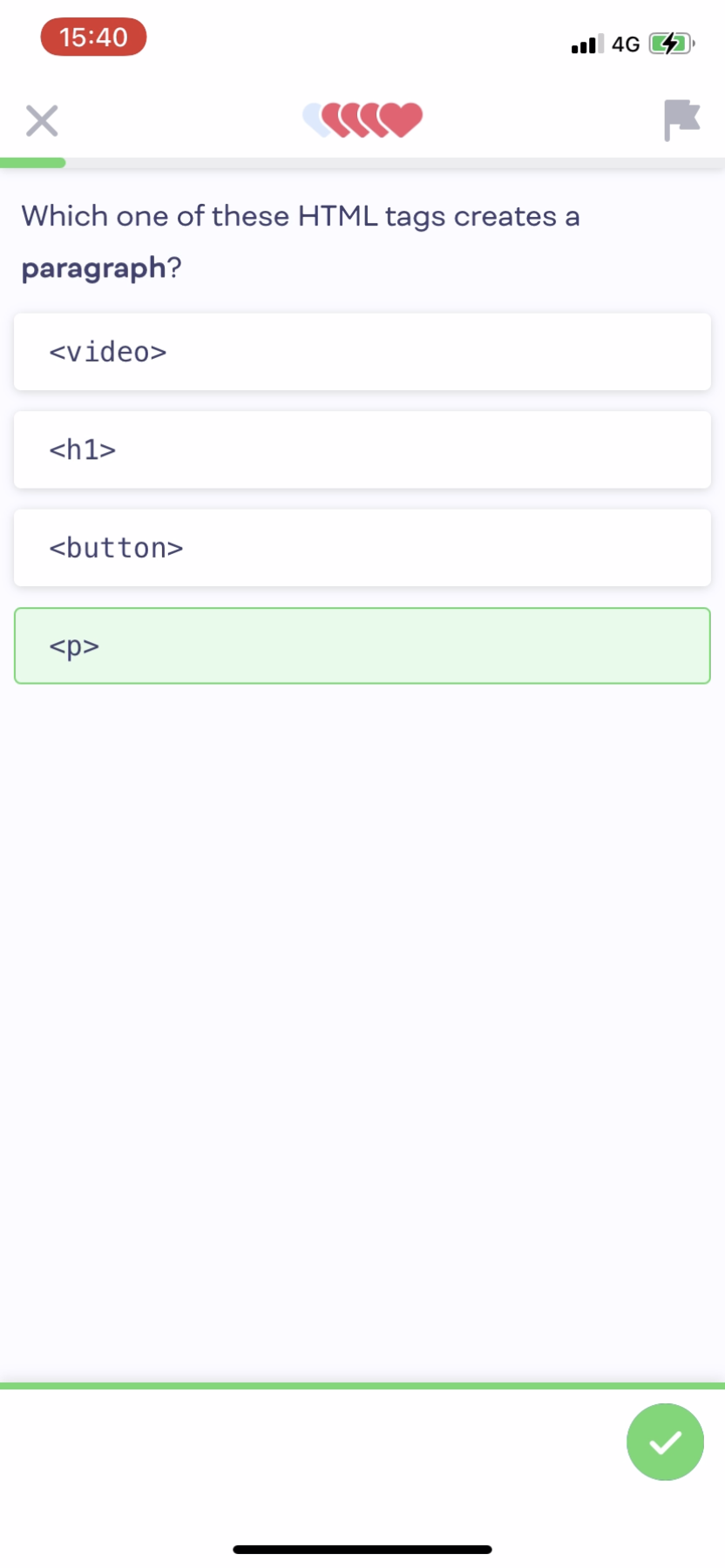Tap the 4G network label

pos(626,43)
